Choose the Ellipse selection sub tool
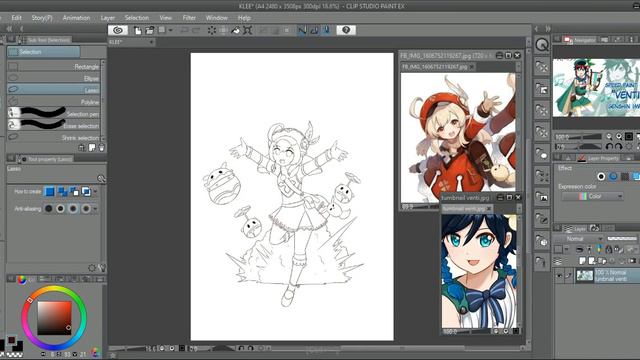Viewport: 640px width, 360px height. (x=53, y=78)
